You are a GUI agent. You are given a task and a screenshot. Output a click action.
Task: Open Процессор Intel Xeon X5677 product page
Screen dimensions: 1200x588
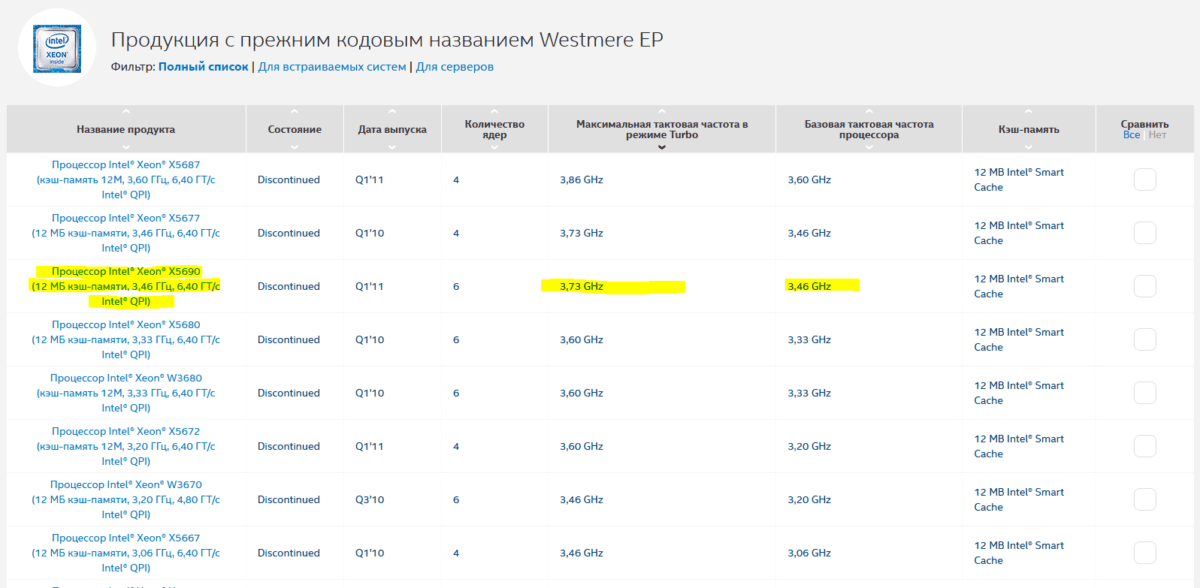(126, 233)
